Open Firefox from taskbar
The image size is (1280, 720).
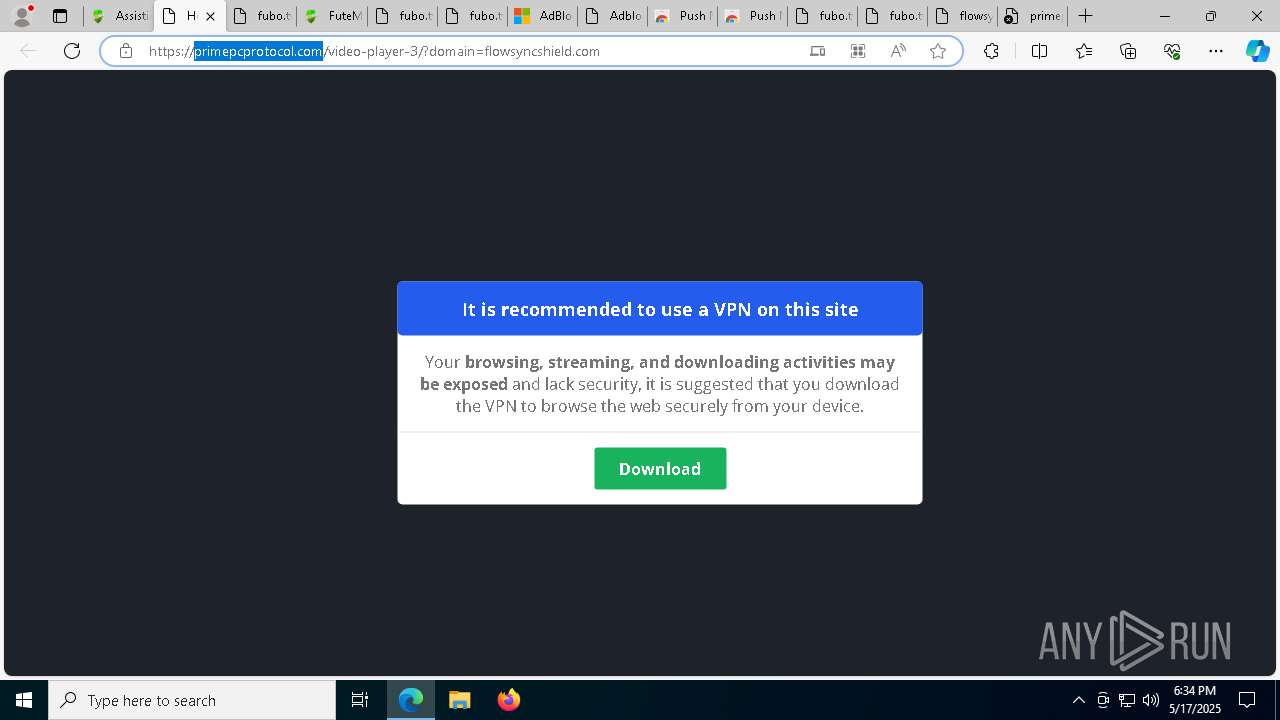click(x=509, y=700)
